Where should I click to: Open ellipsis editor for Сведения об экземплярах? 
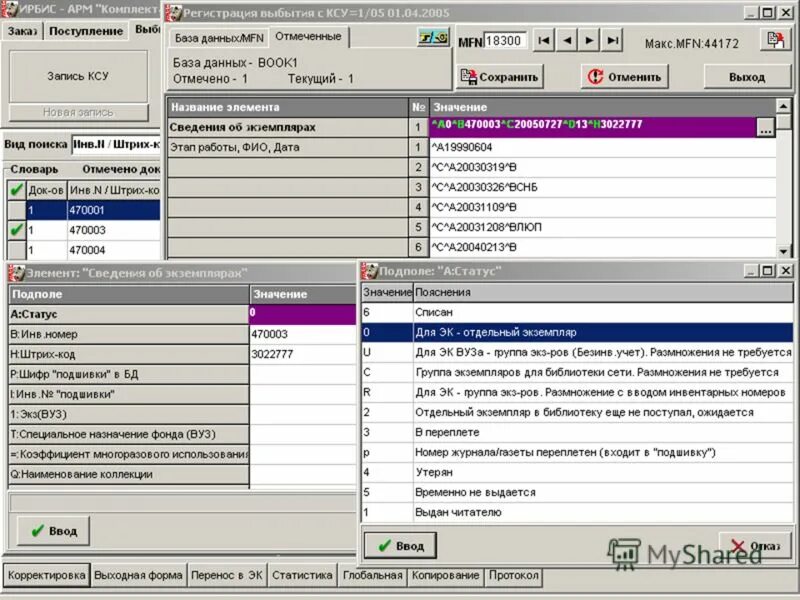click(x=765, y=128)
